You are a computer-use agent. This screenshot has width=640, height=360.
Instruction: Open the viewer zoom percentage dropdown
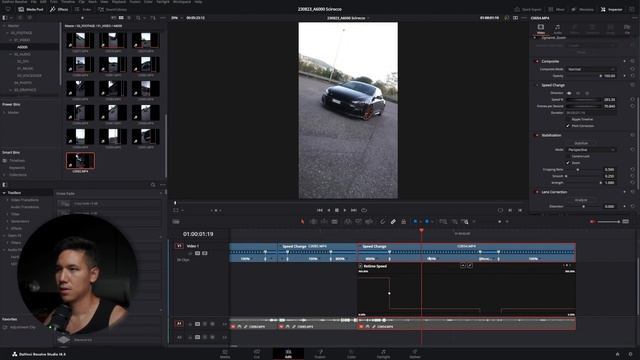point(176,18)
